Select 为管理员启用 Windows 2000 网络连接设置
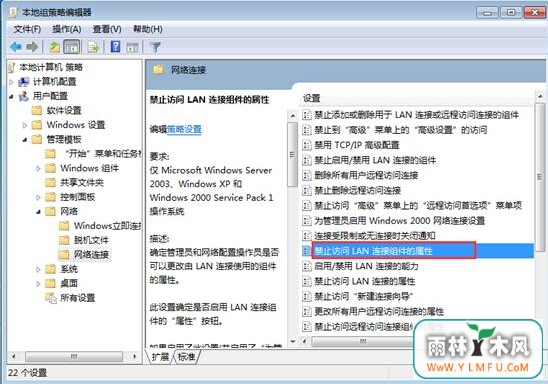The image size is (548, 384). (394, 220)
